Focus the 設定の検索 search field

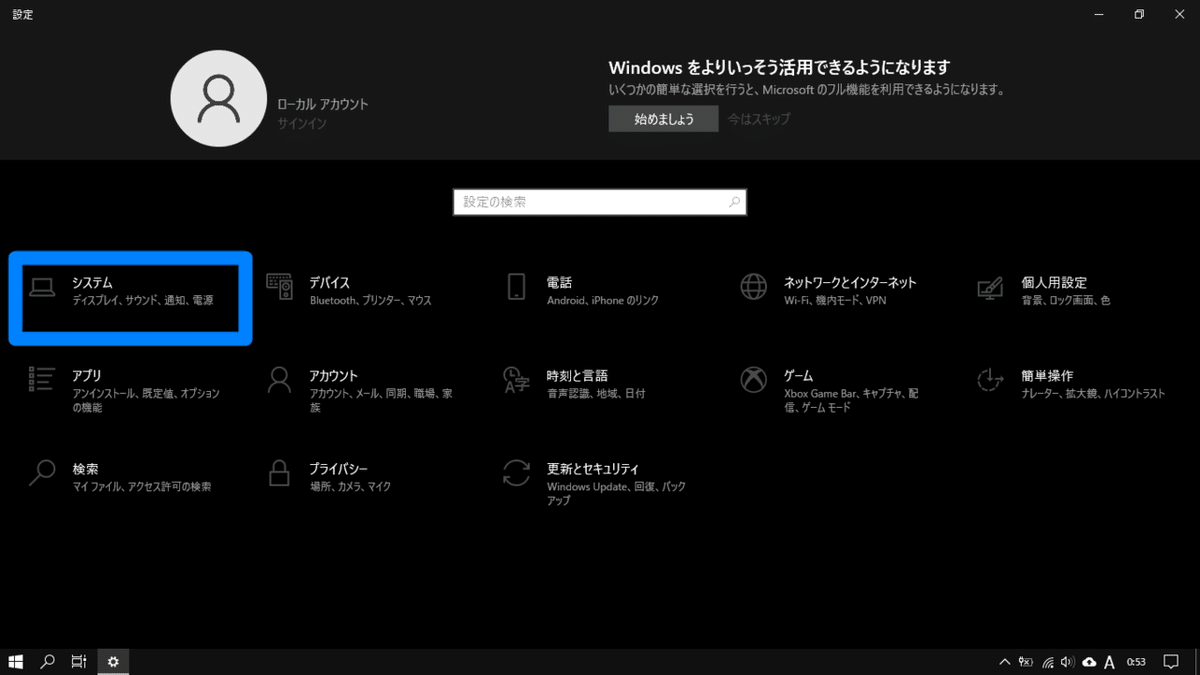point(599,202)
